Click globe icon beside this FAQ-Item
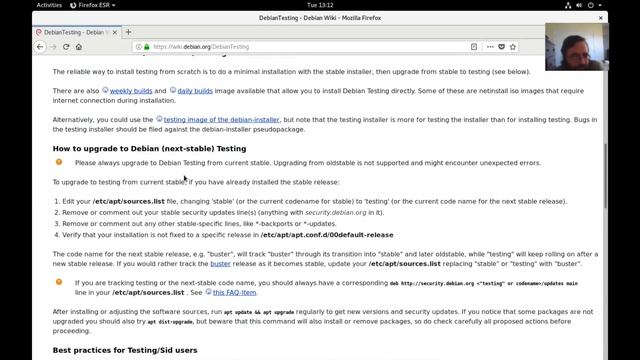 [x=208, y=292]
